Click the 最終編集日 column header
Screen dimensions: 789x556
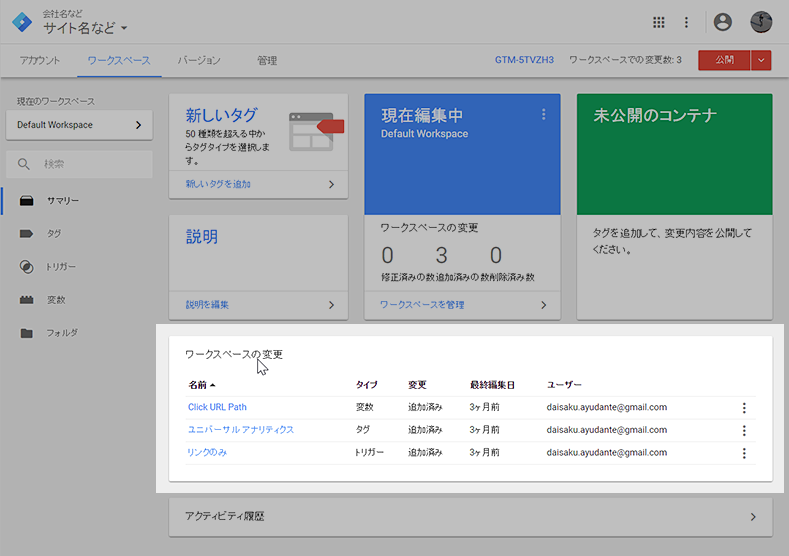pos(492,385)
